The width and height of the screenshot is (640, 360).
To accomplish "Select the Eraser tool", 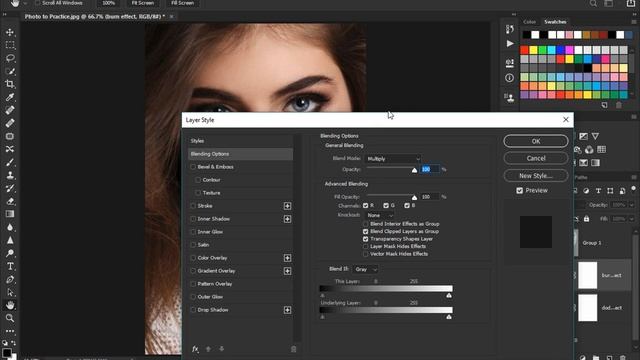I will [x=10, y=201].
